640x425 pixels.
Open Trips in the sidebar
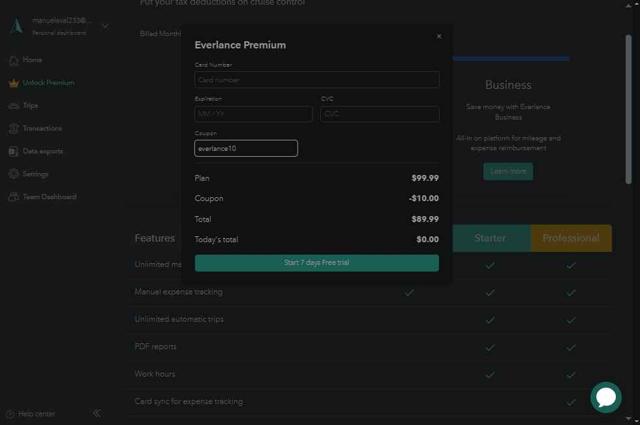pyautogui.click(x=31, y=106)
